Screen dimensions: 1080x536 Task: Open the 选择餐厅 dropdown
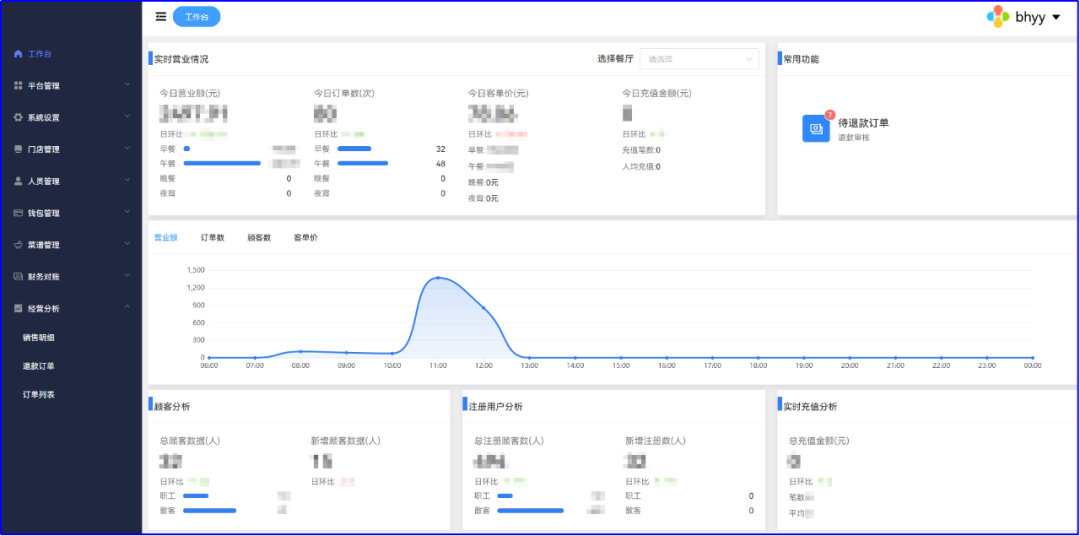click(699, 59)
